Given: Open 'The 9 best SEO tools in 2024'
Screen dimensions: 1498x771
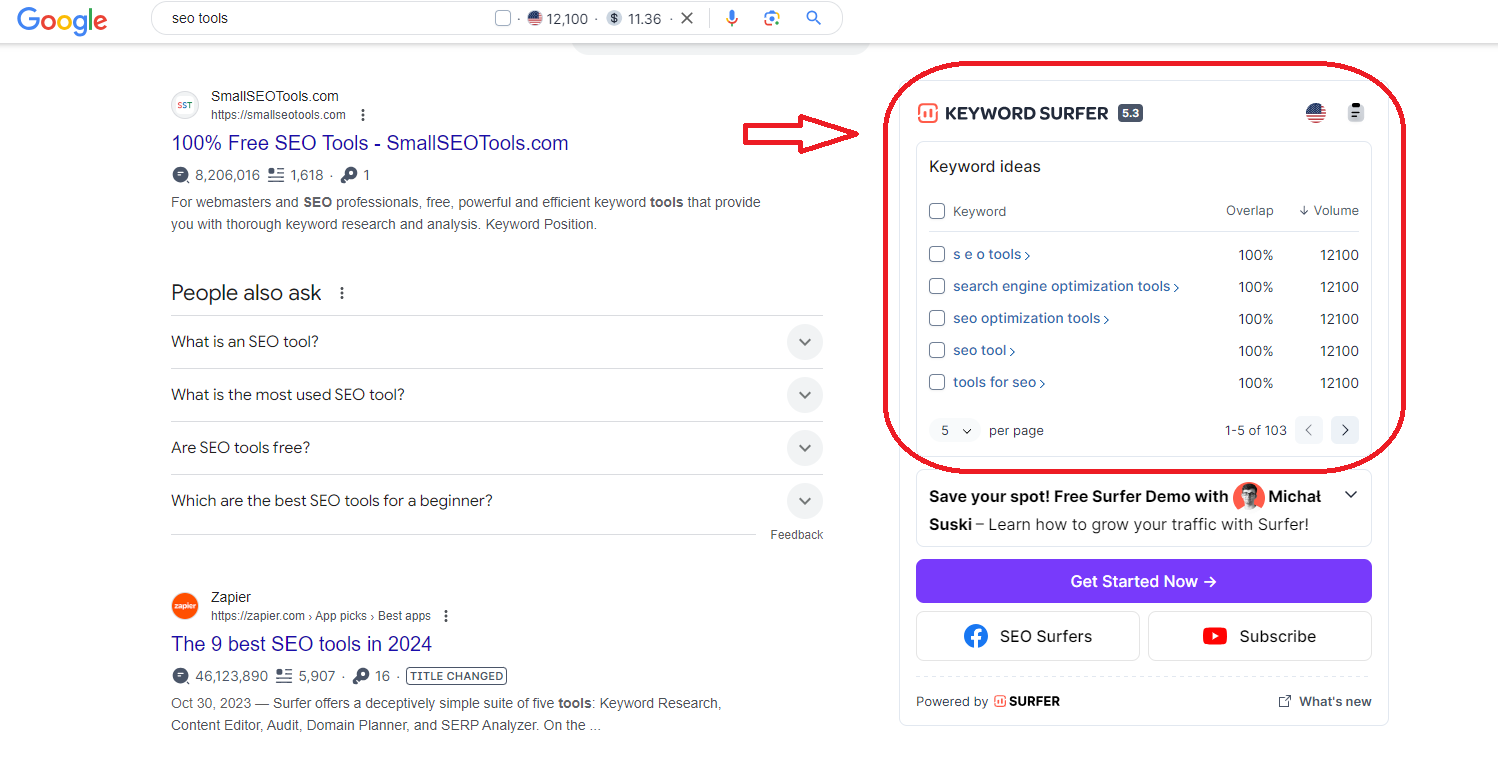Looking at the screenshot, I should pos(301,644).
